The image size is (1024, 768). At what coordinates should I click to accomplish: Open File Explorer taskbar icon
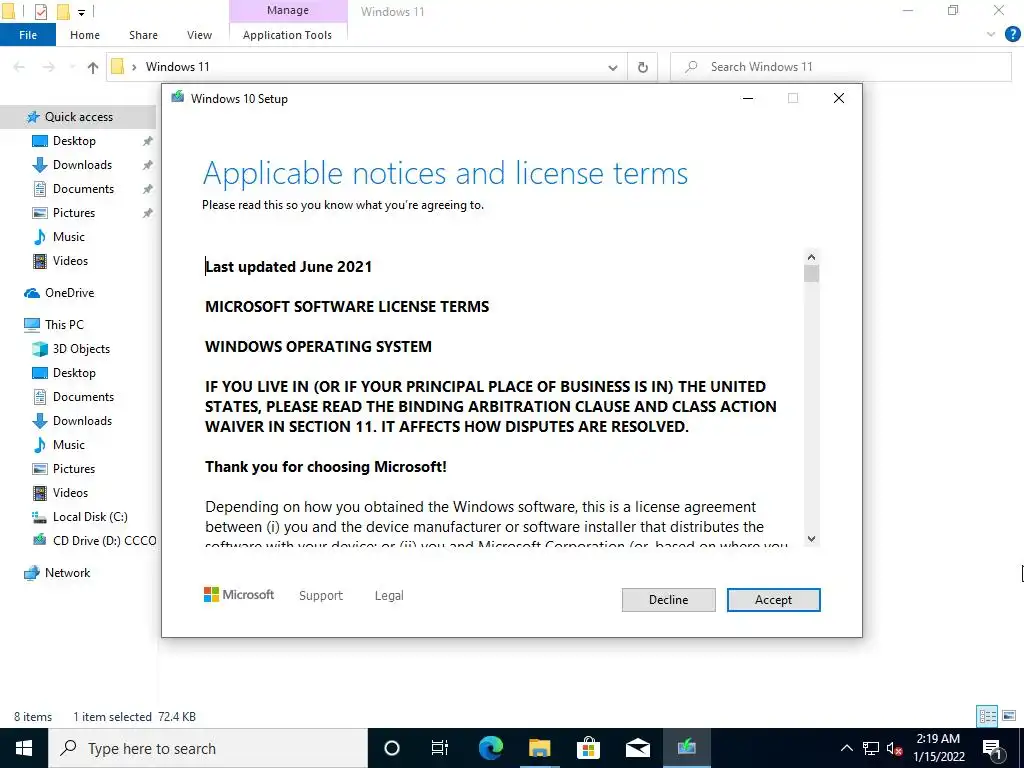(x=539, y=748)
